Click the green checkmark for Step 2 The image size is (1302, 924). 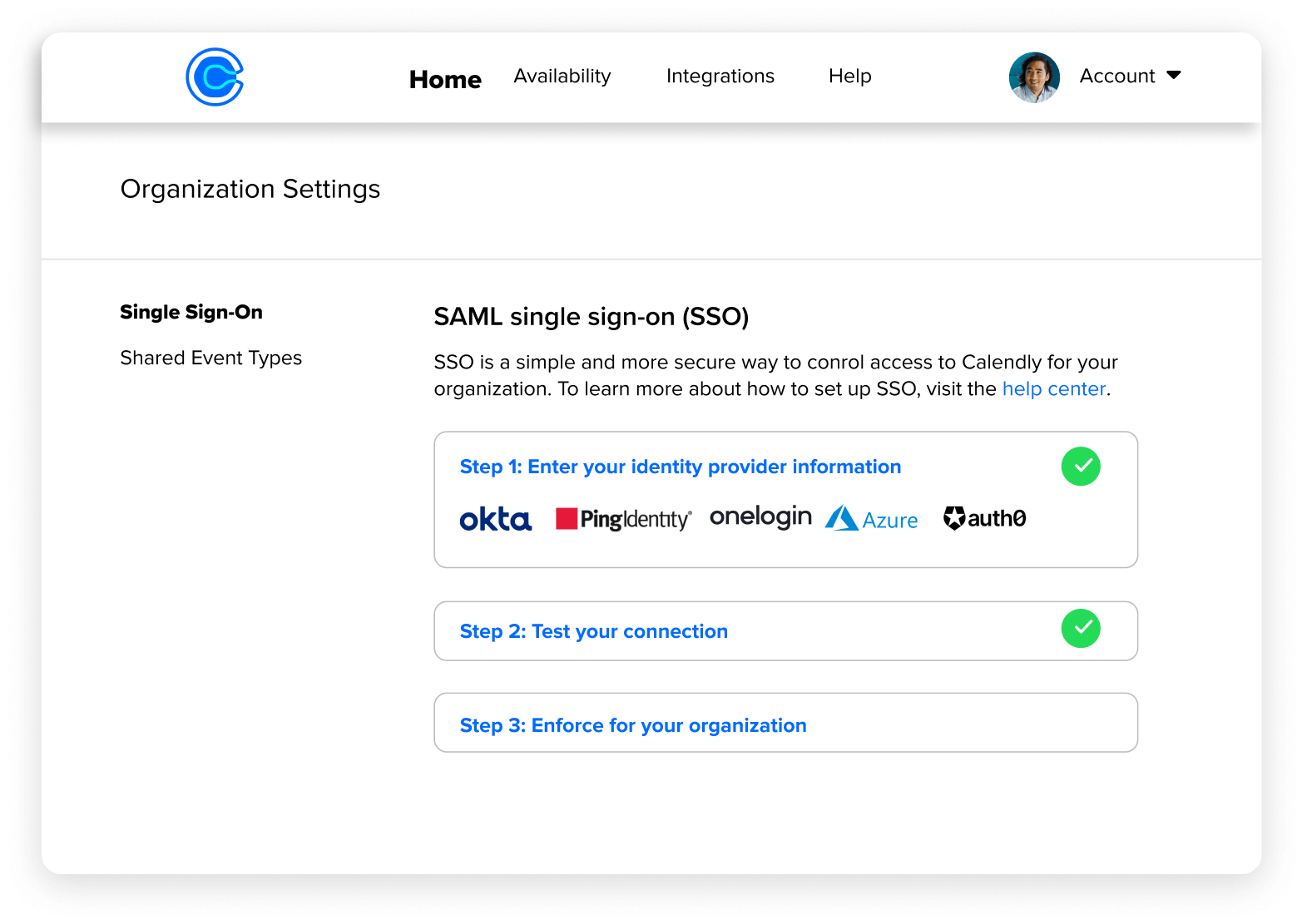(1081, 628)
